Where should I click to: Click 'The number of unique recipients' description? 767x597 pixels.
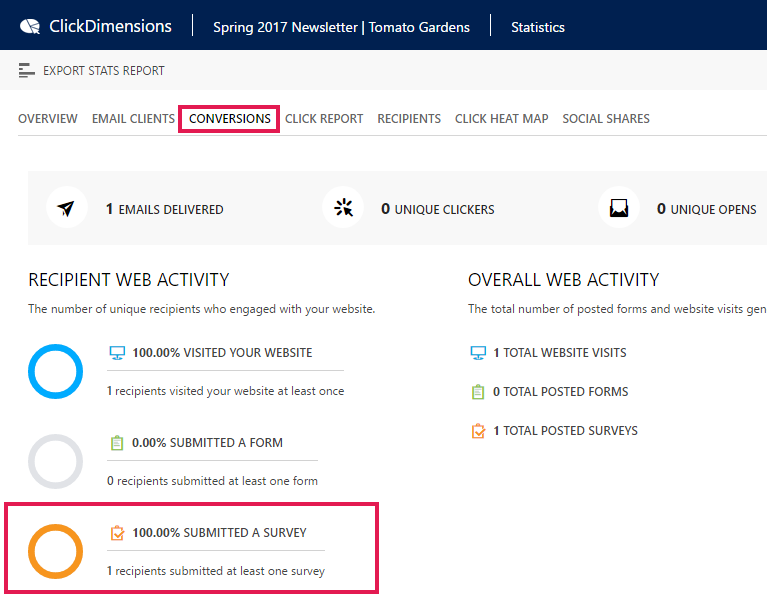pyautogui.click(x=202, y=309)
